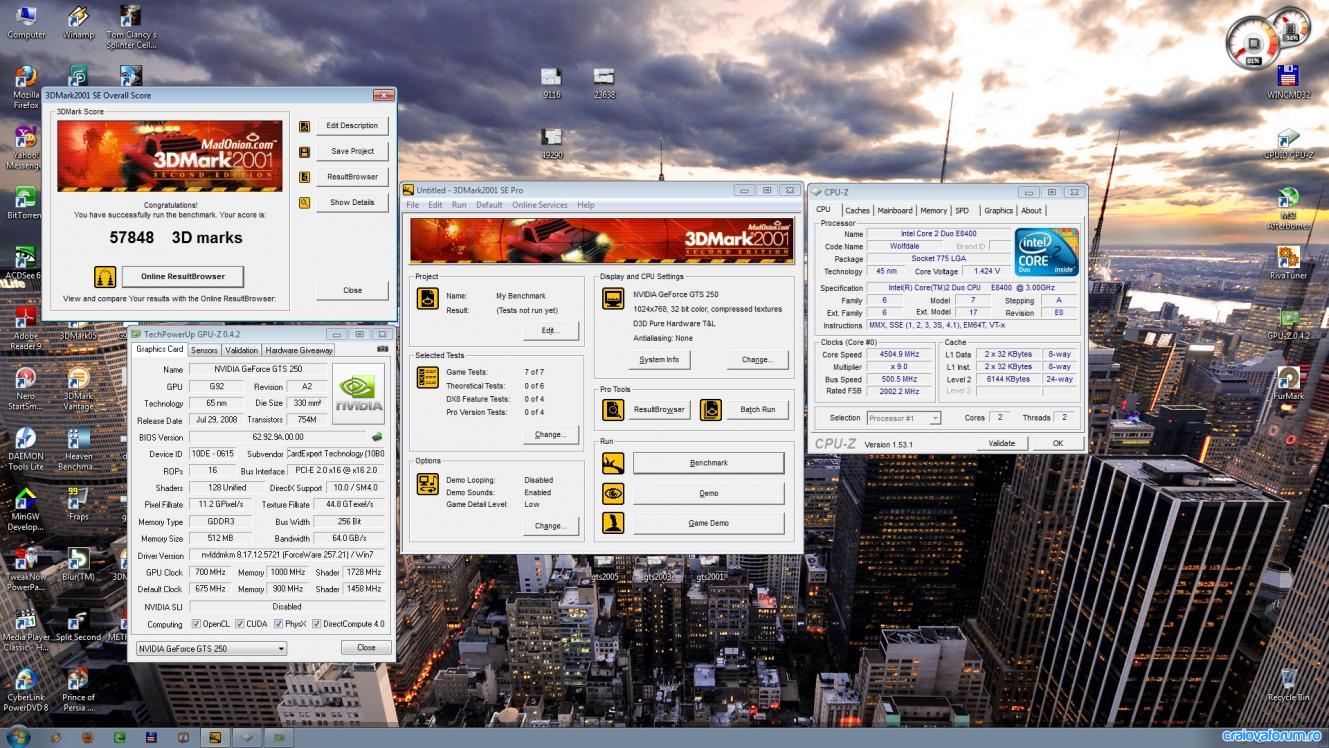
Task: Switch to the Validation tab in GPU-Z
Action: tap(241, 350)
